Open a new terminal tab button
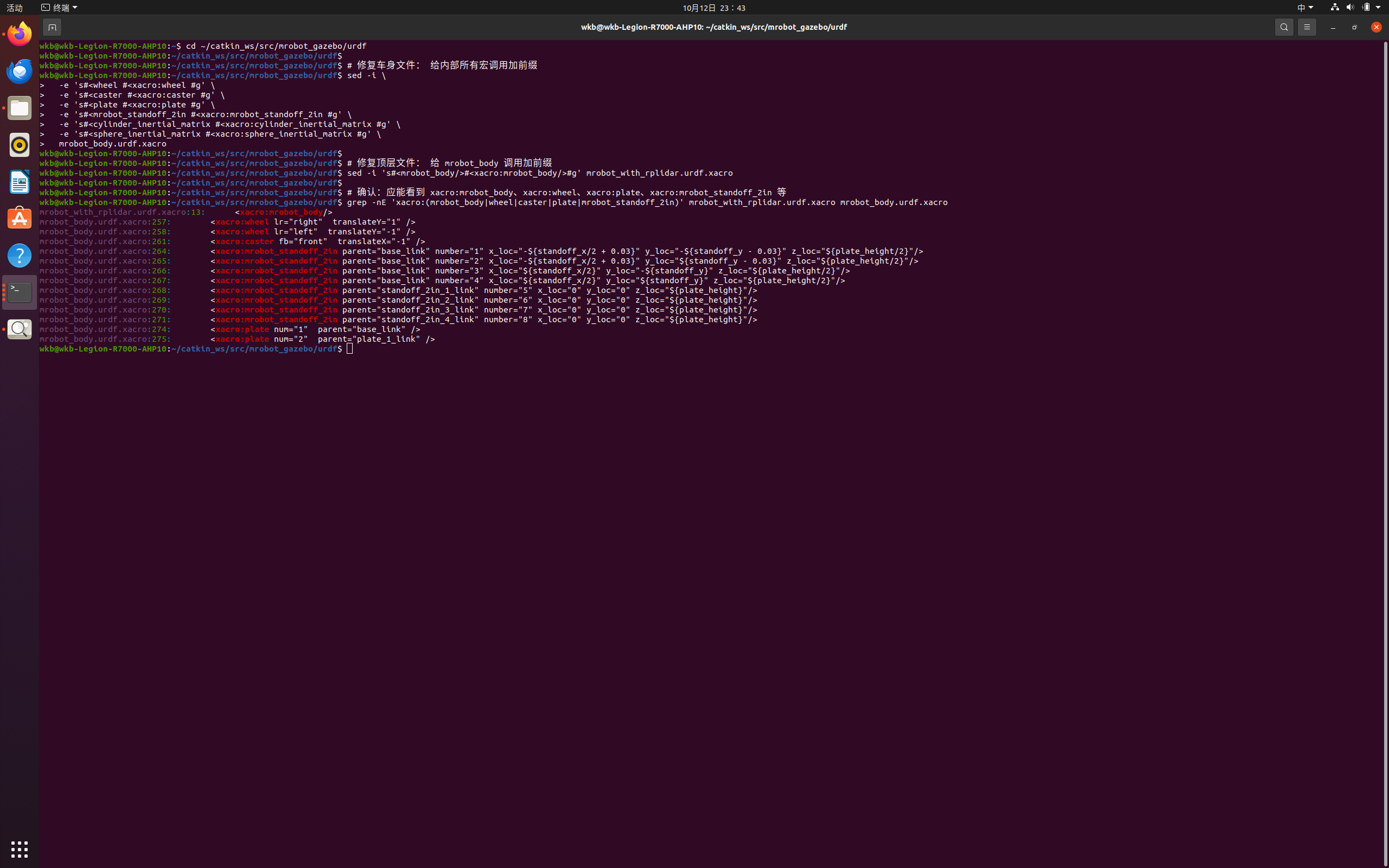 [x=52, y=27]
